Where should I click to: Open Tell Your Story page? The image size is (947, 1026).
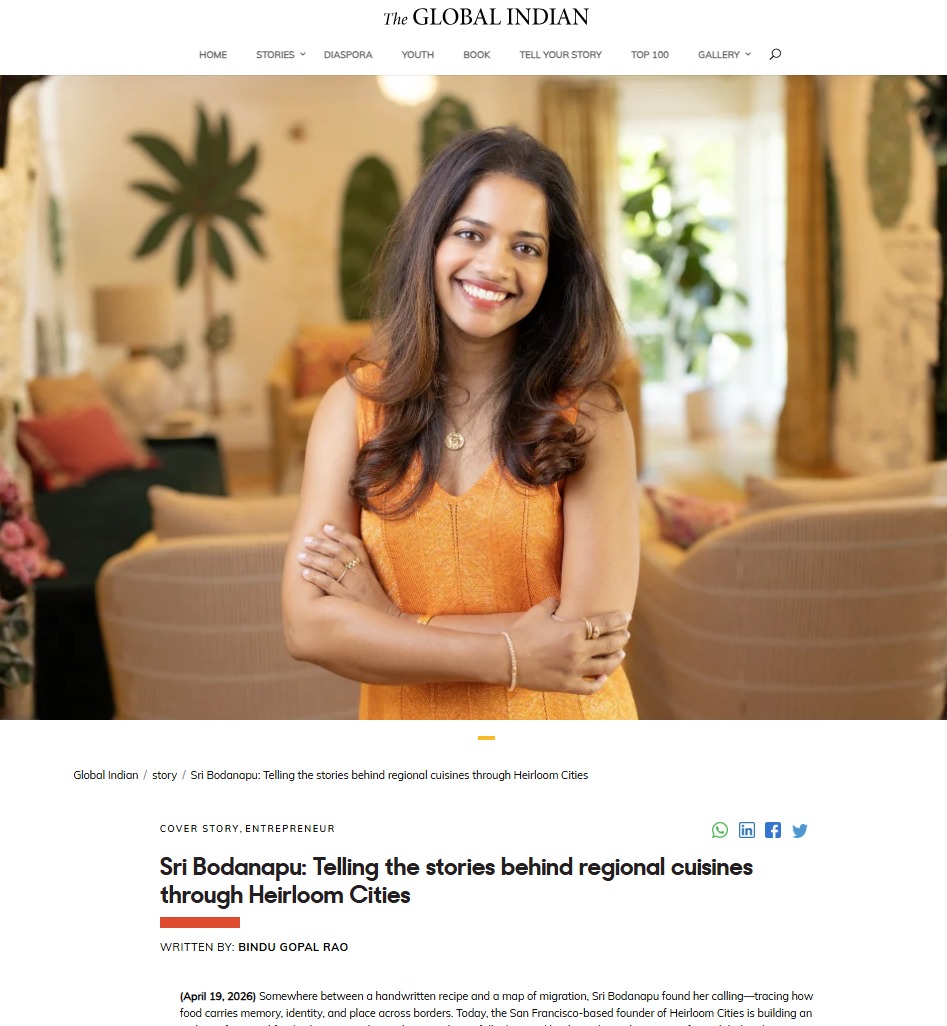coord(560,55)
